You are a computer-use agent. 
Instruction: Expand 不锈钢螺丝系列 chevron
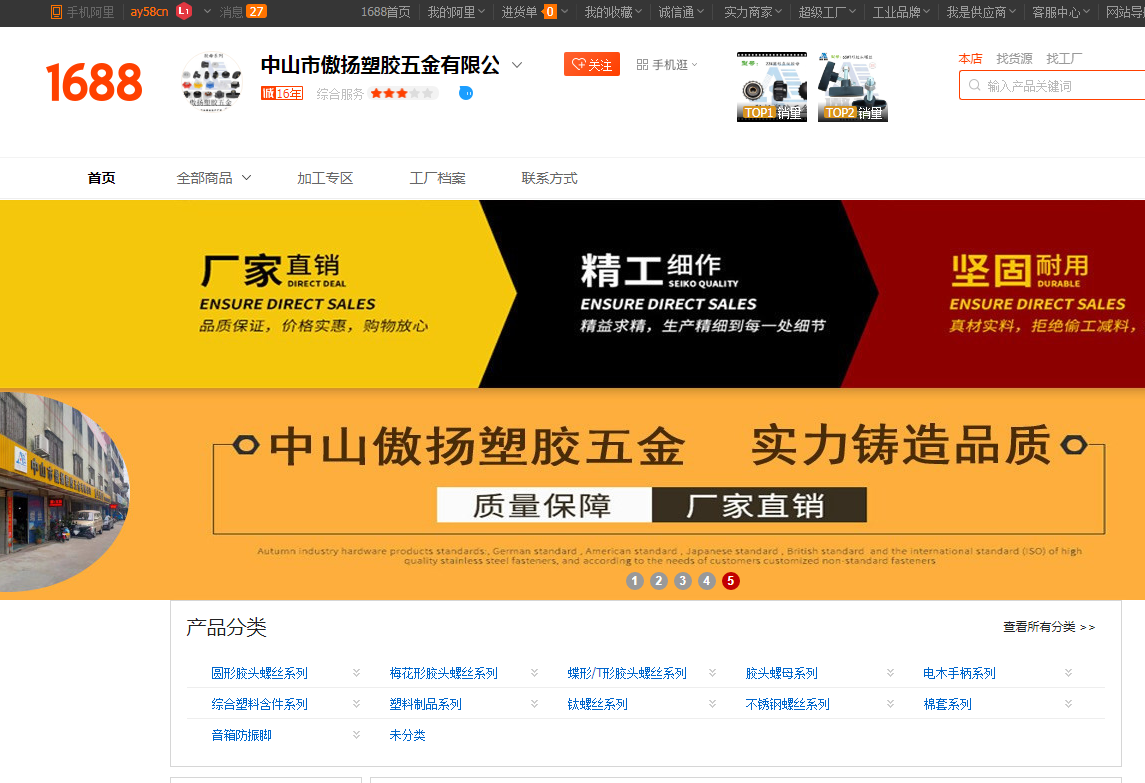[890, 704]
